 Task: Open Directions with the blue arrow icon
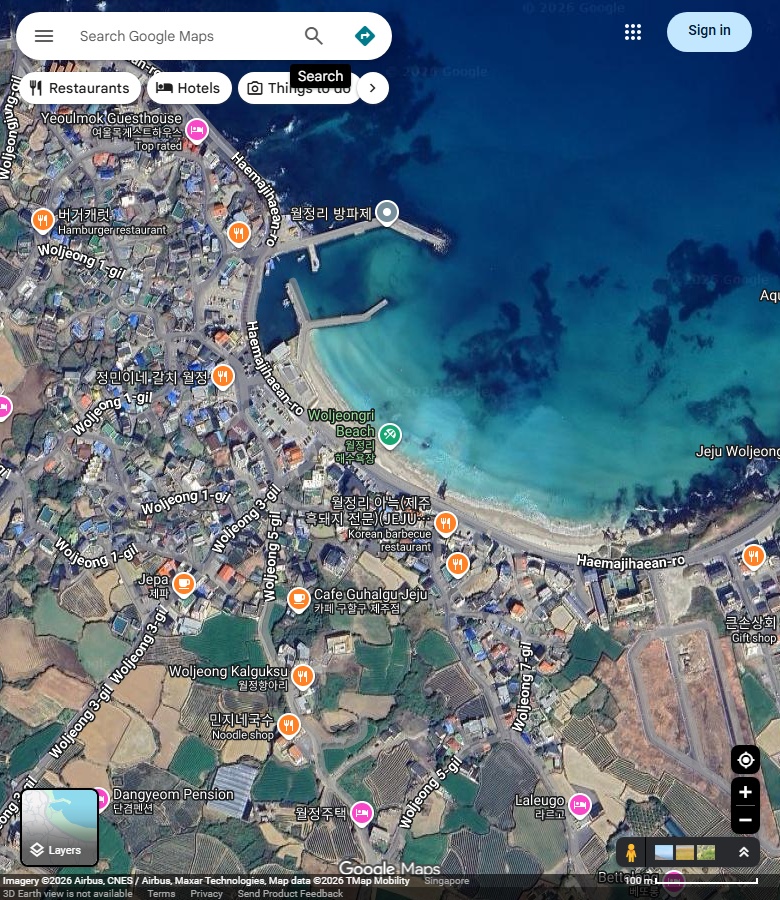pyautogui.click(x=364, y=36)
